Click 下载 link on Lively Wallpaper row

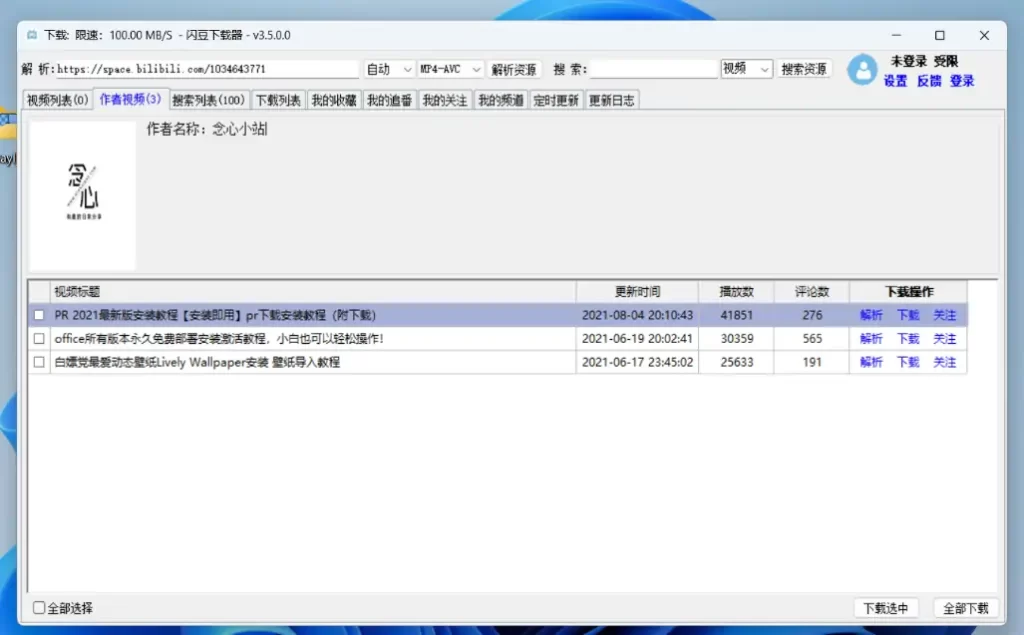point(907,362)
